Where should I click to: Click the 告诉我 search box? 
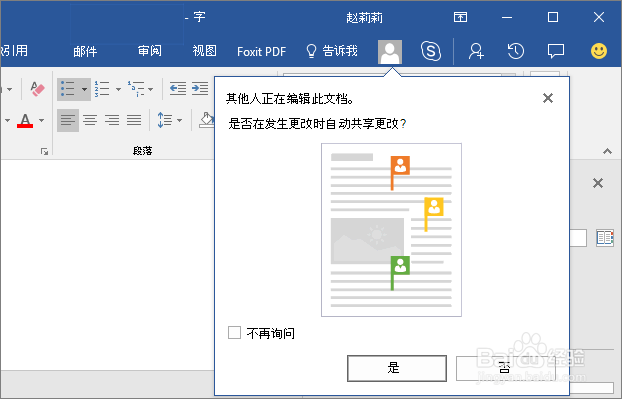(x=332, y=51)
